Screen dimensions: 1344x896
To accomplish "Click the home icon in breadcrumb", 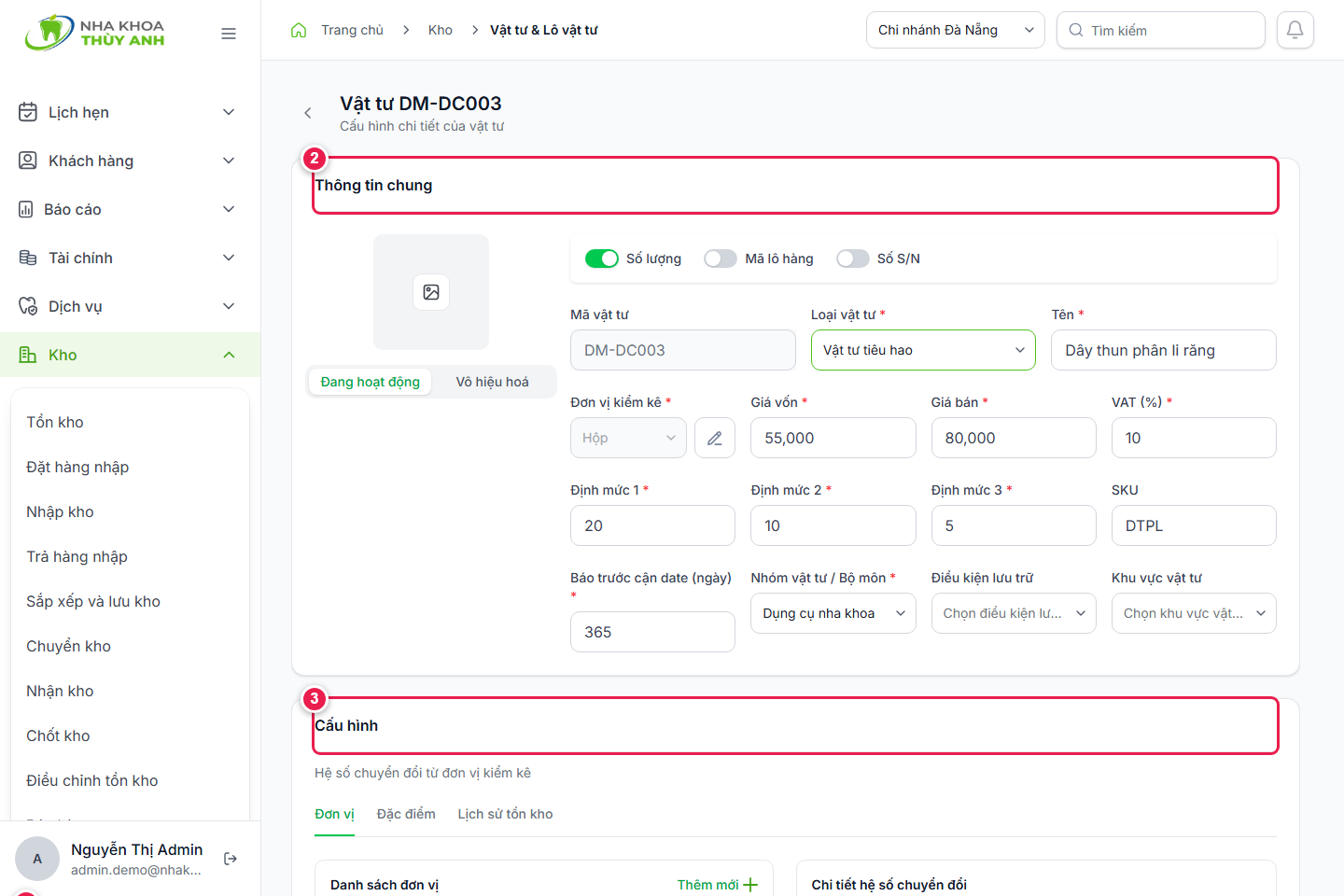I will (x=299, y=30).
